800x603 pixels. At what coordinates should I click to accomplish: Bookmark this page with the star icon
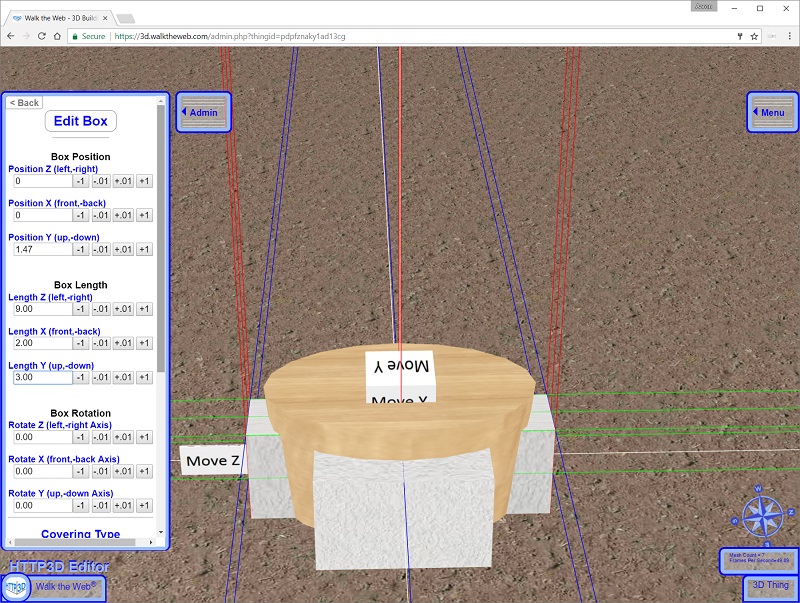tap(754, 36)
